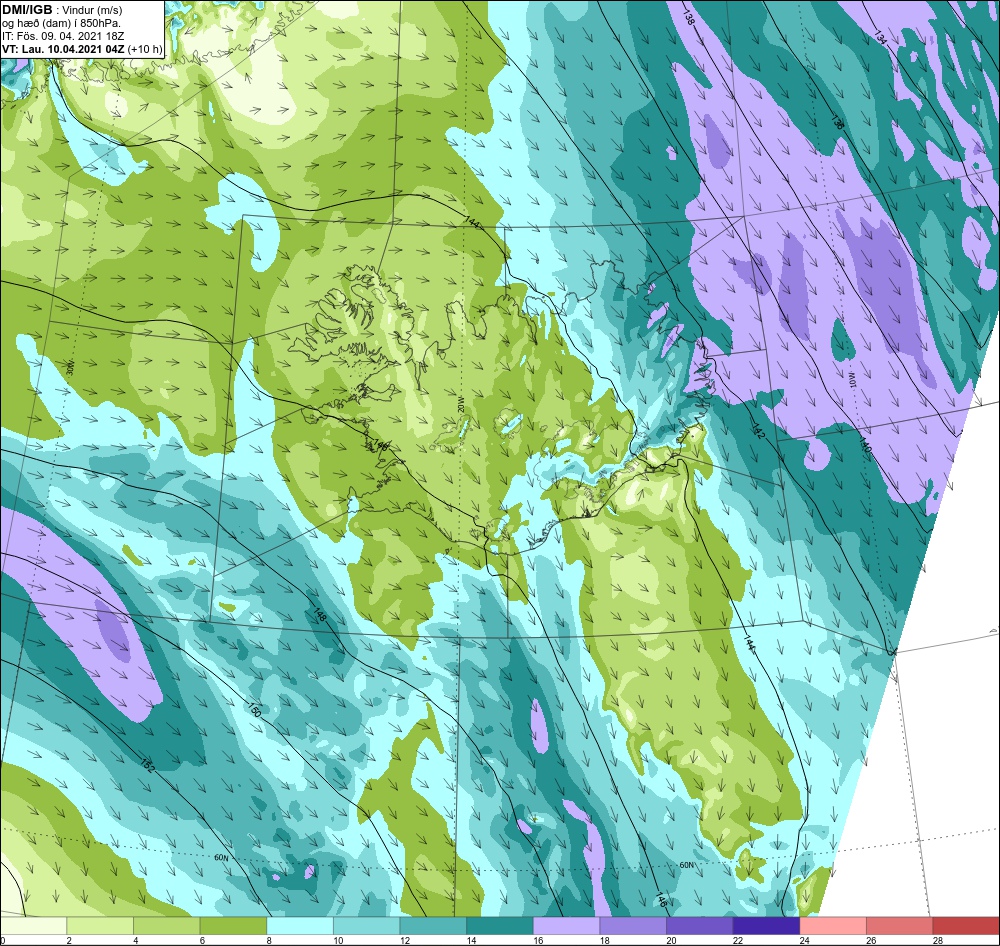Select legend tick value 16
Image resolution: width=1000 pixels, height=946 pixels.
538,940
